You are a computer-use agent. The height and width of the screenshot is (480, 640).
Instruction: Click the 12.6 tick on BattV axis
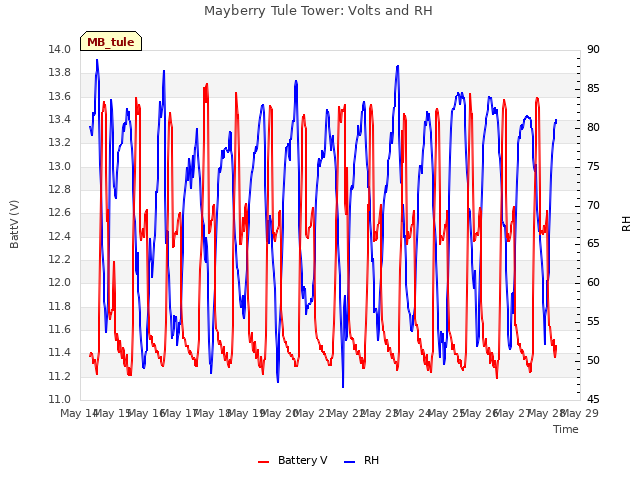pos(60,213)
